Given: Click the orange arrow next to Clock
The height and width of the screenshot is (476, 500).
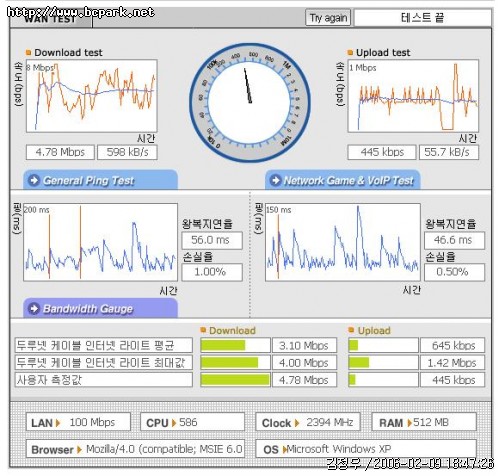Looking at the screenshot, I should click(x=297, y=423).
